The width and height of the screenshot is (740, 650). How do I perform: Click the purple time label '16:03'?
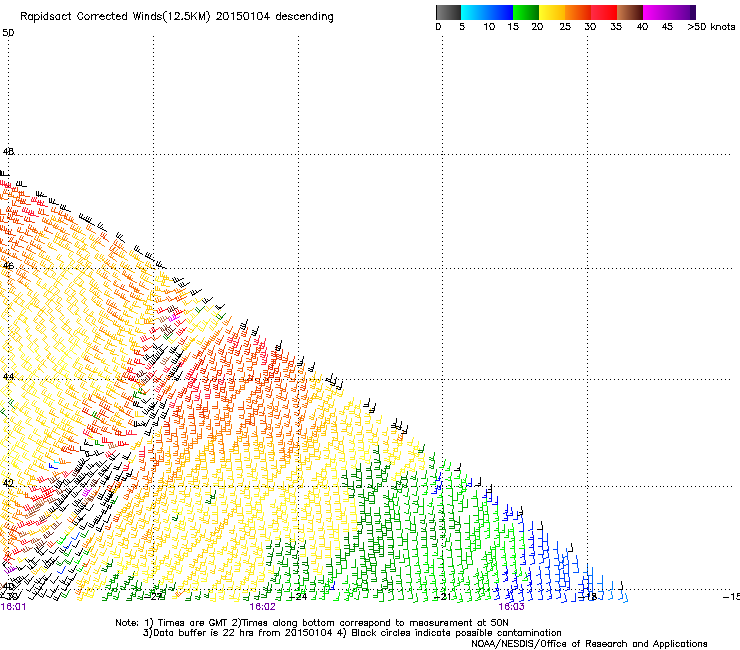[512, 607]
